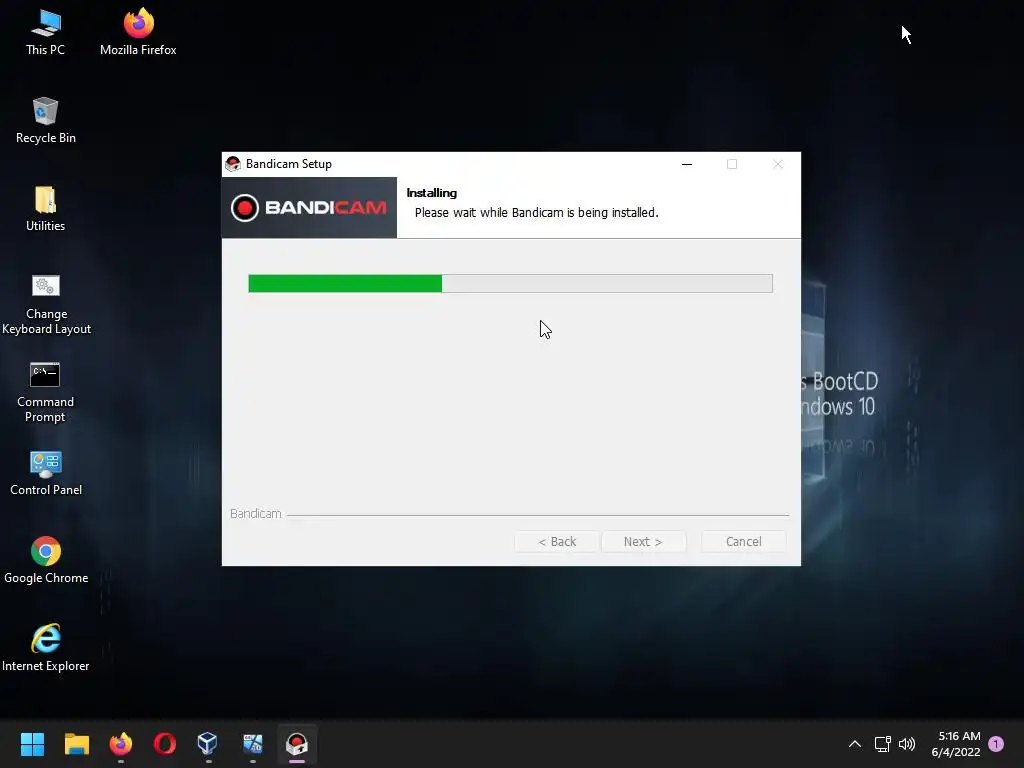Open the volume control tray icon
1024x768 pixels.
[907, 744]
